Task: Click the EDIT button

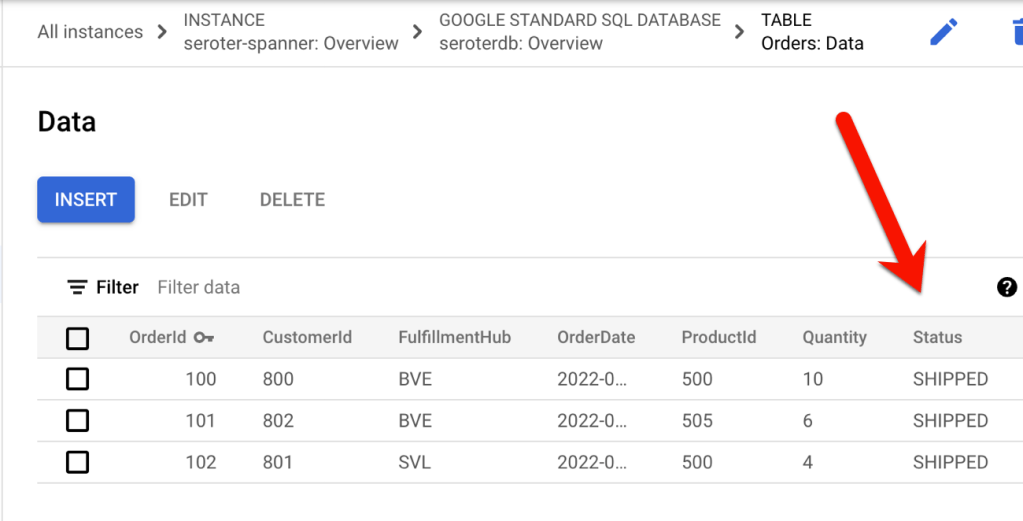Action: 188,199
